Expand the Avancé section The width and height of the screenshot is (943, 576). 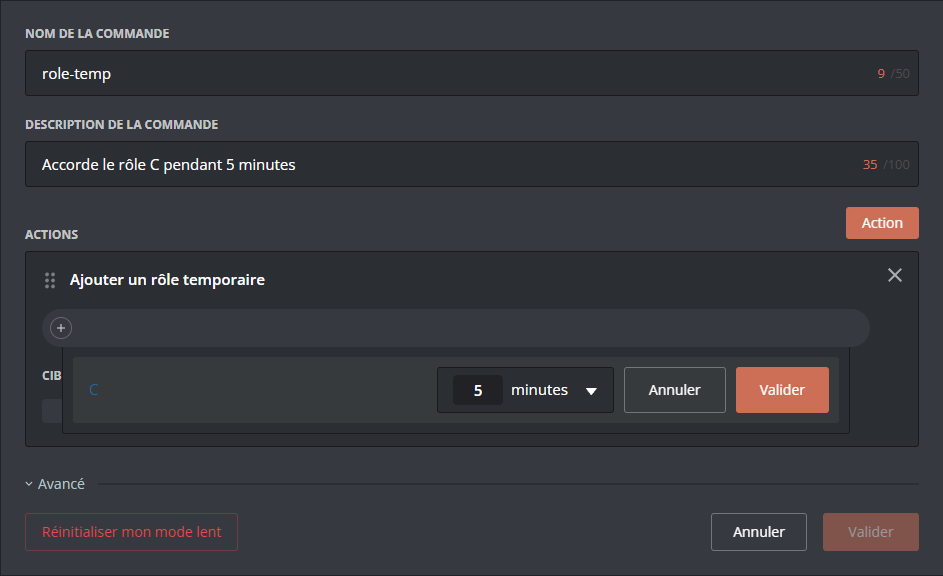click(x=56, y=484)
